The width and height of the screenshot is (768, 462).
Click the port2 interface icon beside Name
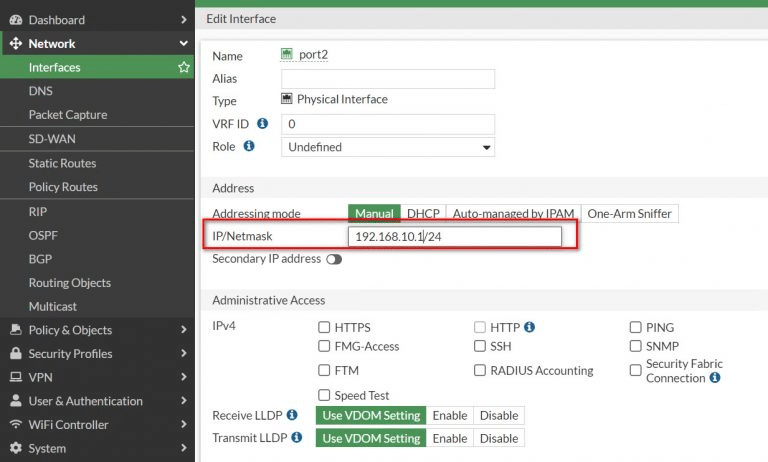tap(287, 54)
